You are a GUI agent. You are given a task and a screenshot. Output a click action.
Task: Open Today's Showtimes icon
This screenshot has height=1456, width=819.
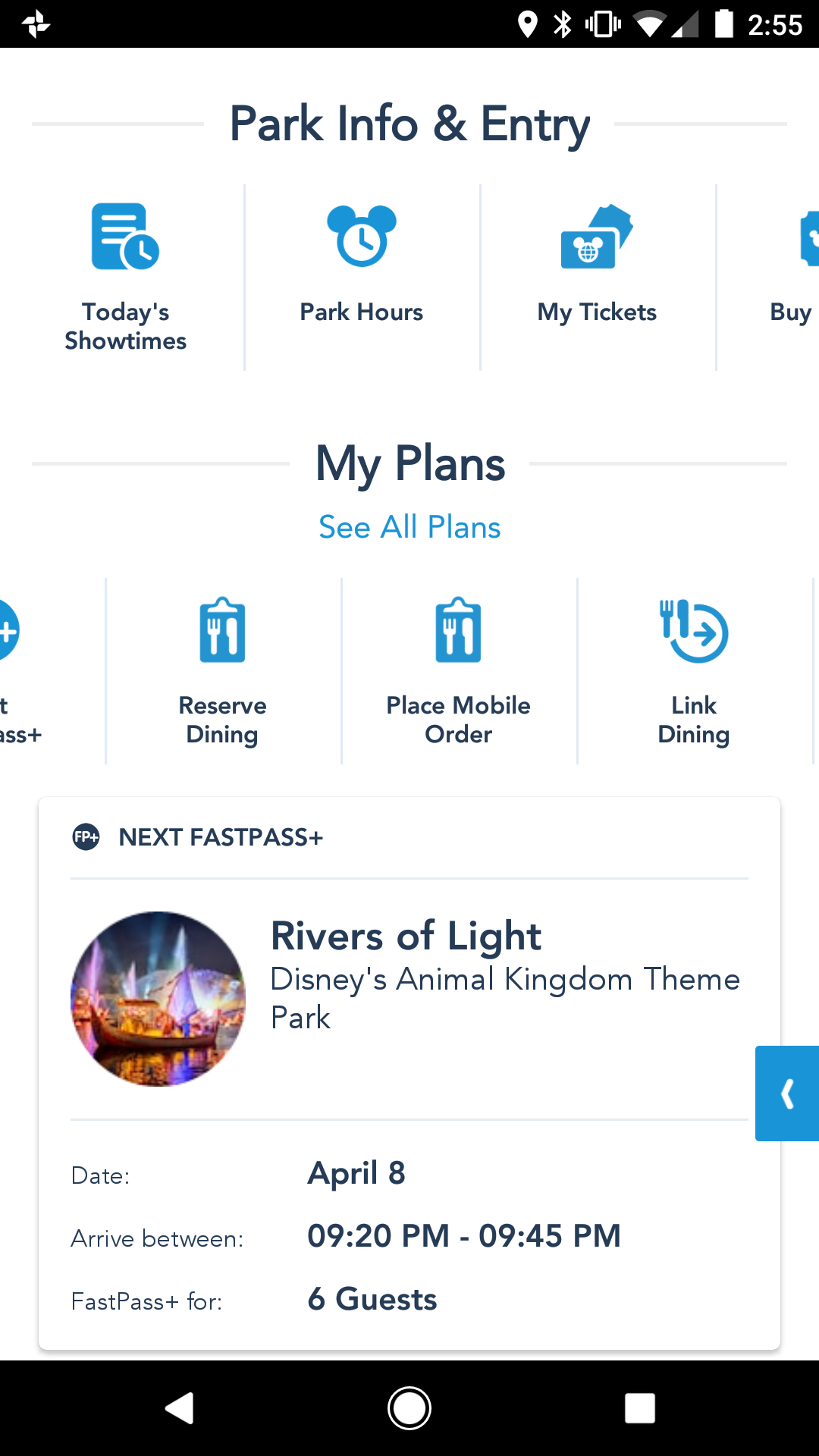125,237
